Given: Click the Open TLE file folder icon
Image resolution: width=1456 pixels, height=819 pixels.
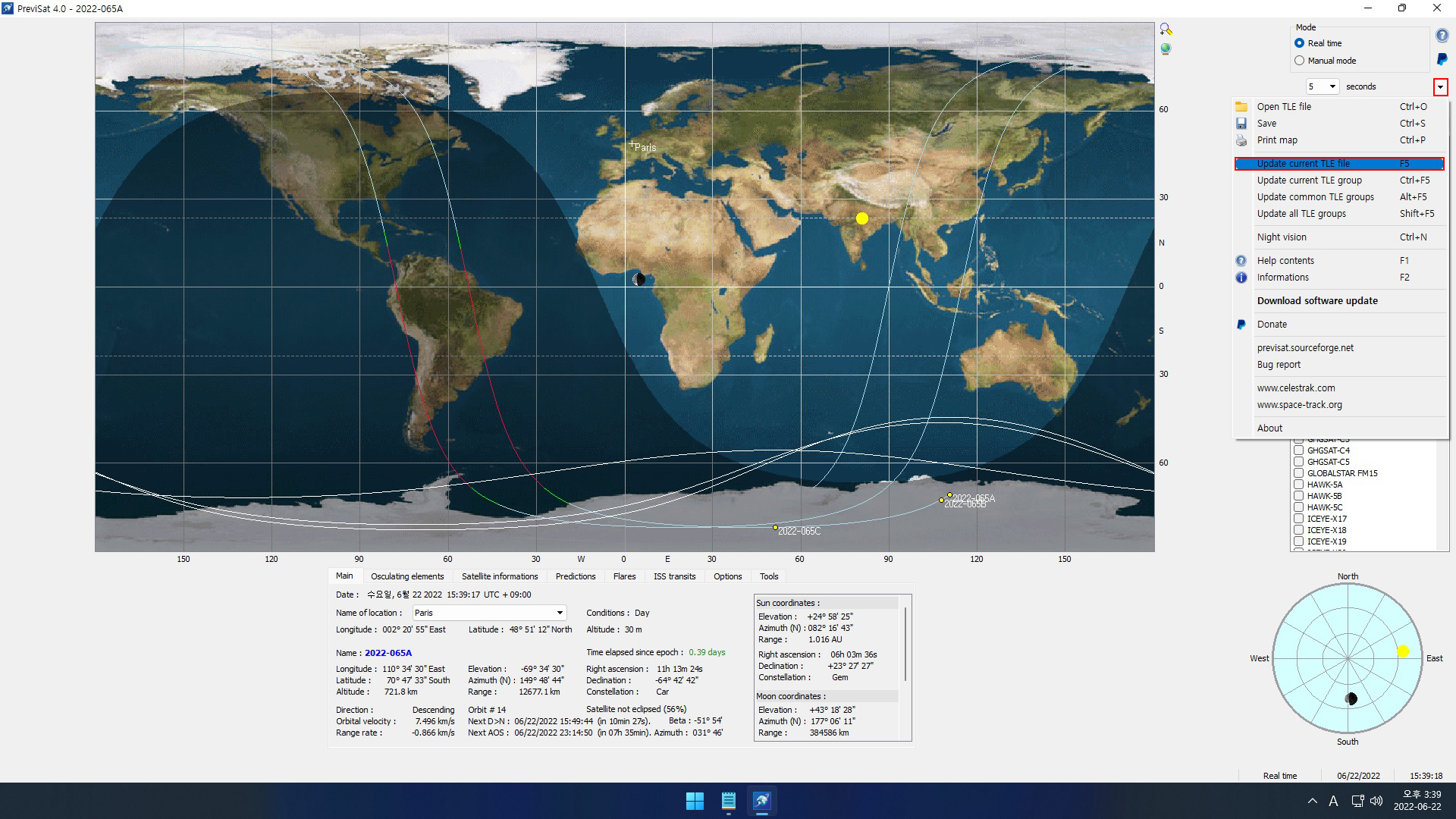Looking at the screenshot, I should tap(1243, 106).
